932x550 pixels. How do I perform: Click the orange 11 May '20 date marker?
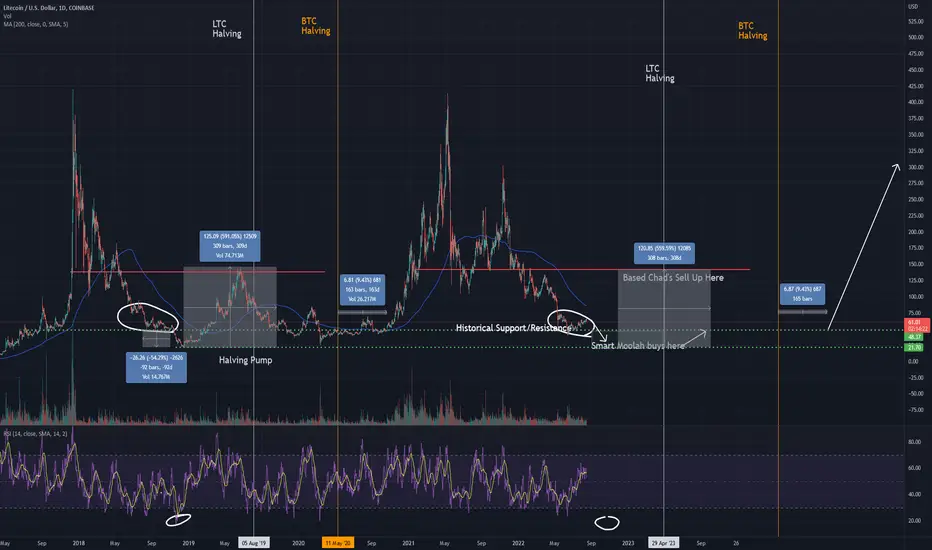(338, 543)
